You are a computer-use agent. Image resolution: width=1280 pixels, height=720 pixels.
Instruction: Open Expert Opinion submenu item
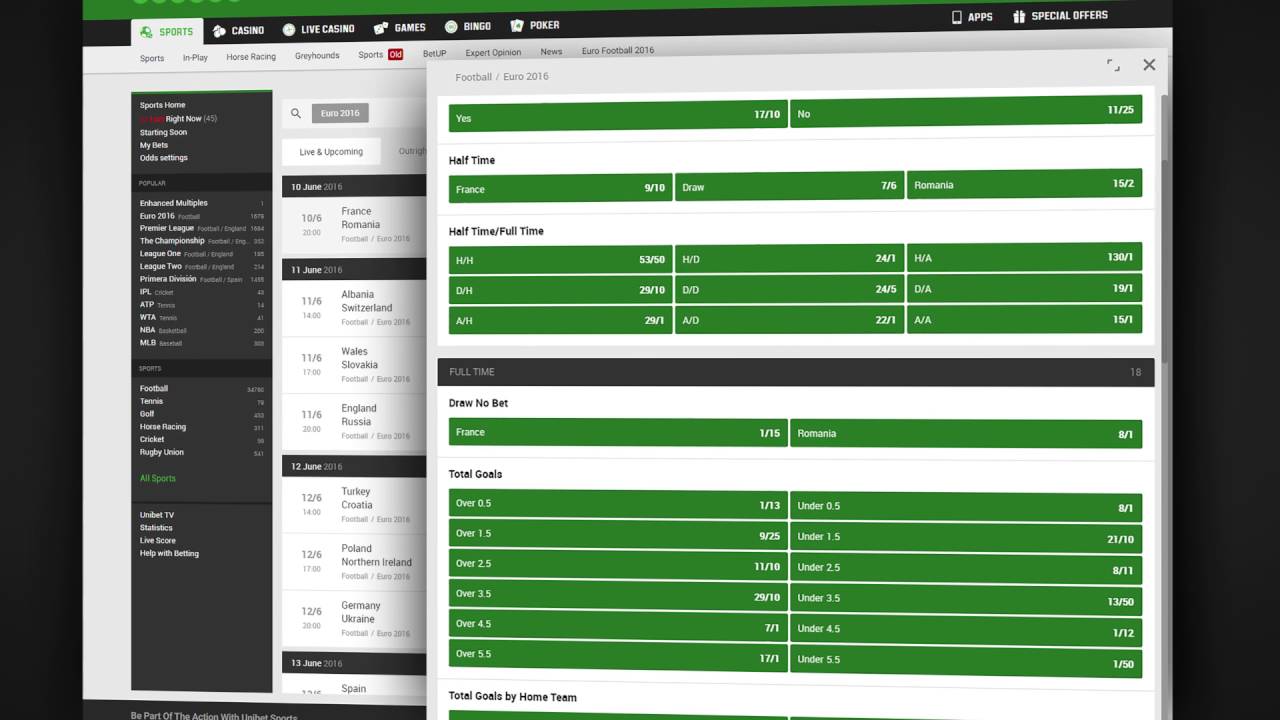(x=493, y=52)
